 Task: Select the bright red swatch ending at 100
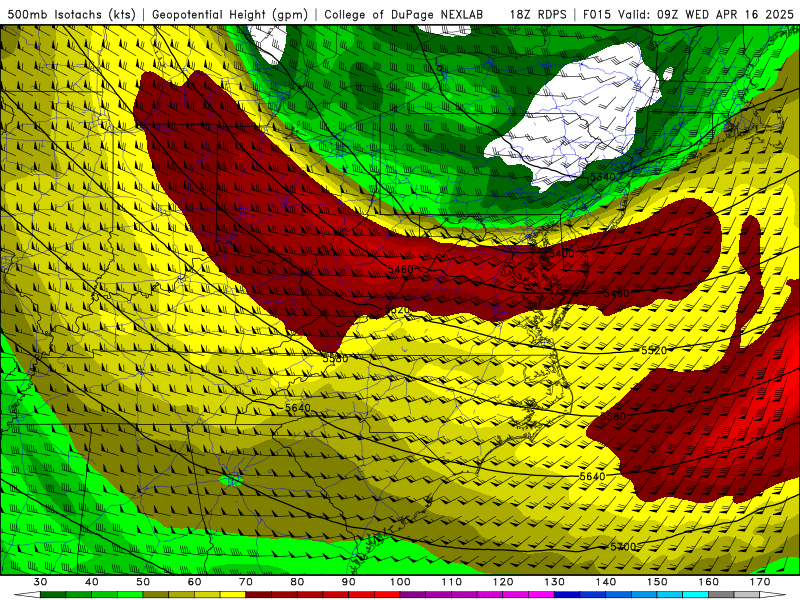[x=387, y=595]
